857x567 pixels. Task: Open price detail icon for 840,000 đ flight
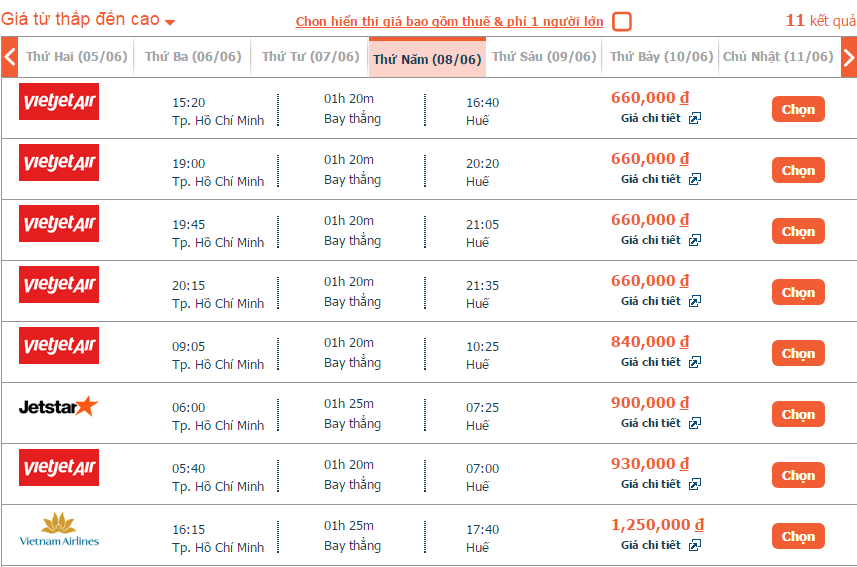[695, 362]
